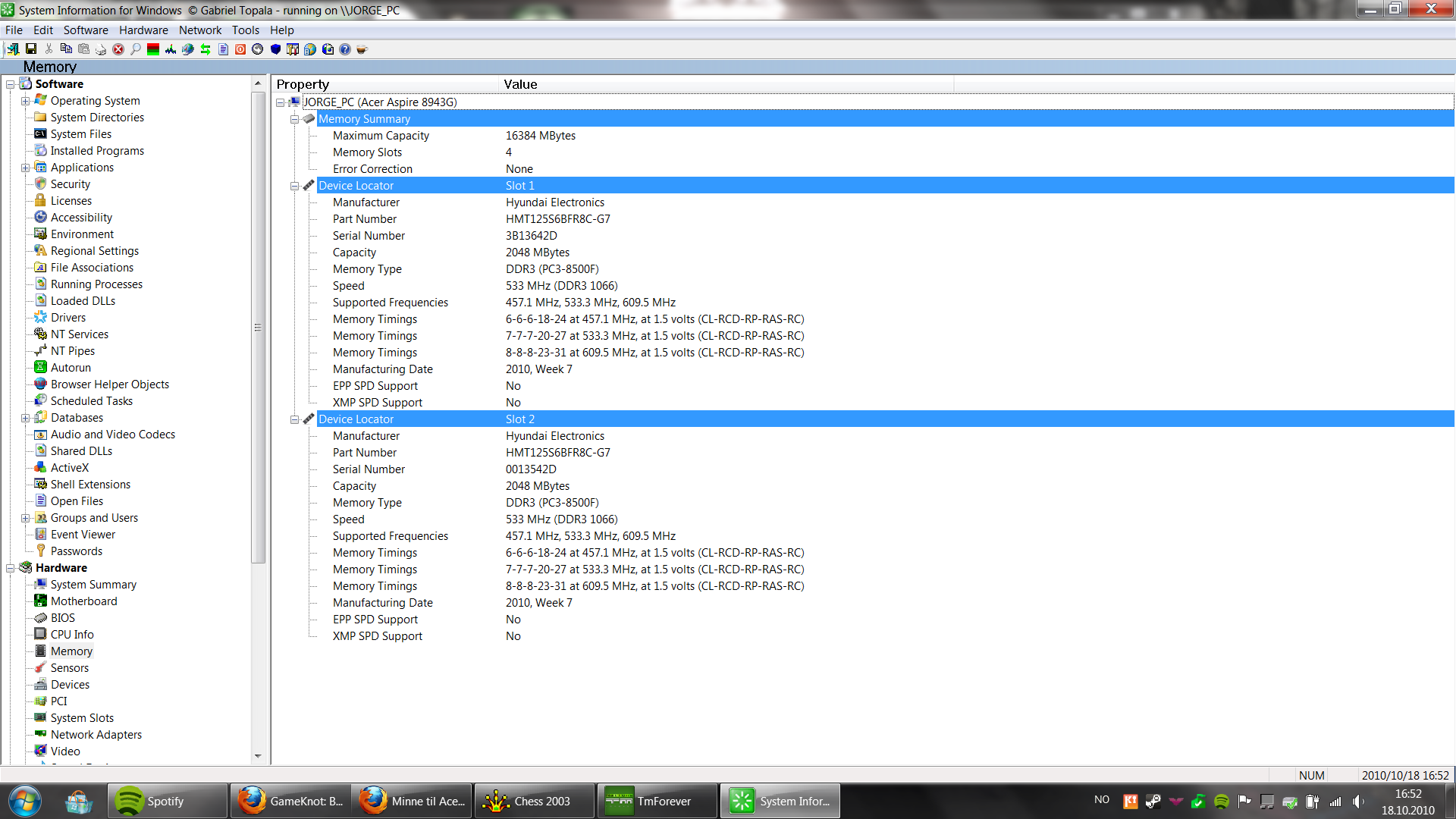Click the red-green CPU usage bars icon
This screenshot has width=1456, height=819.
153,49
